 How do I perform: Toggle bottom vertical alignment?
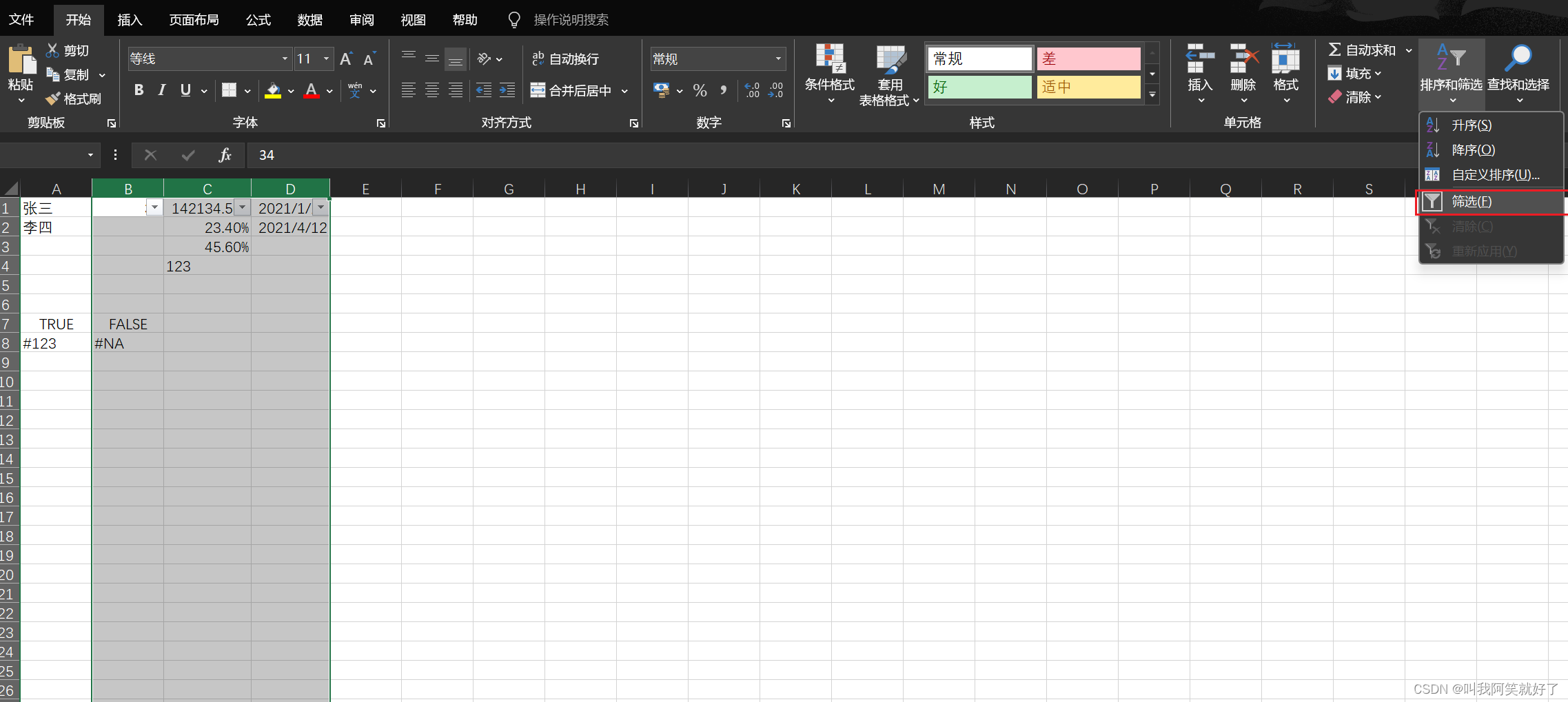point(456,59)
